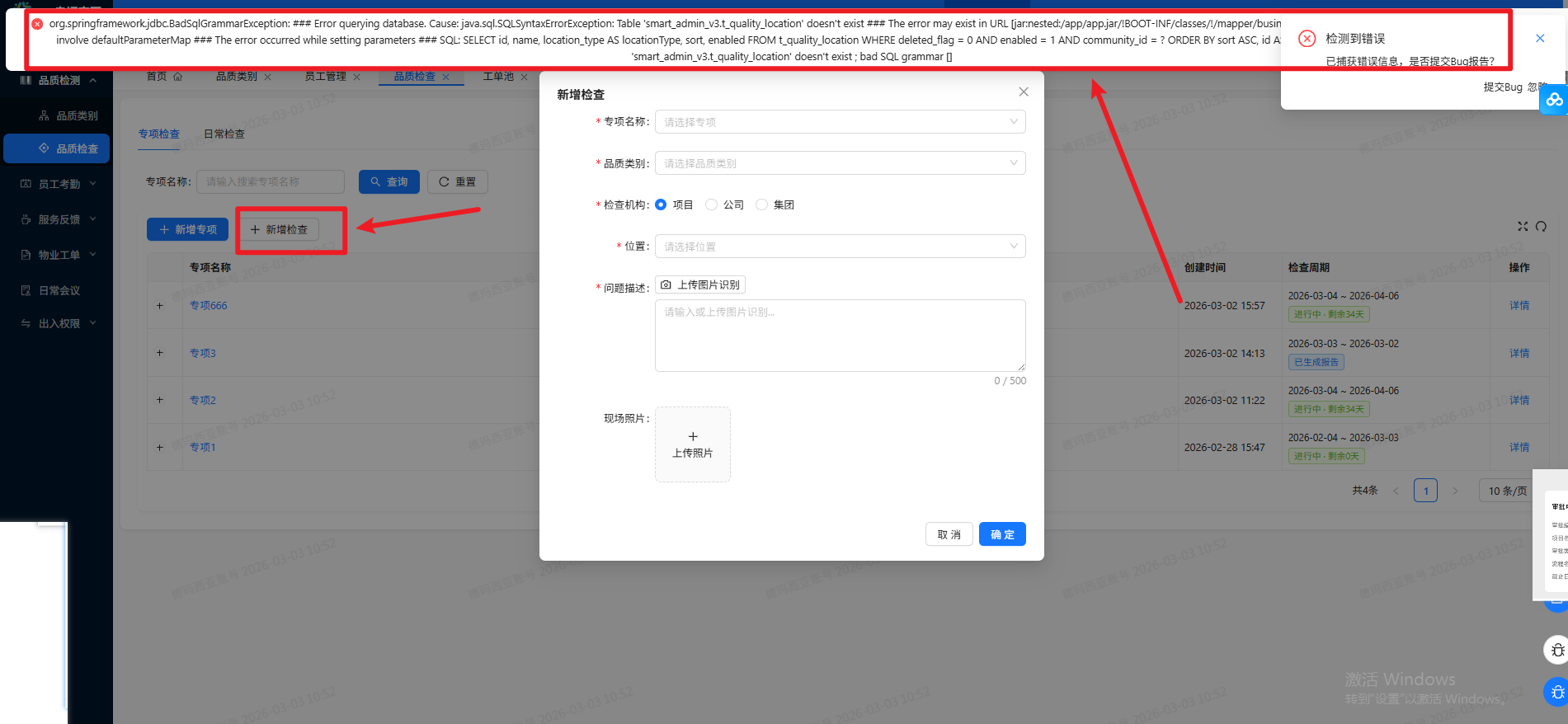Click the 员工考勤 icon in sidebar

(26, 184)
